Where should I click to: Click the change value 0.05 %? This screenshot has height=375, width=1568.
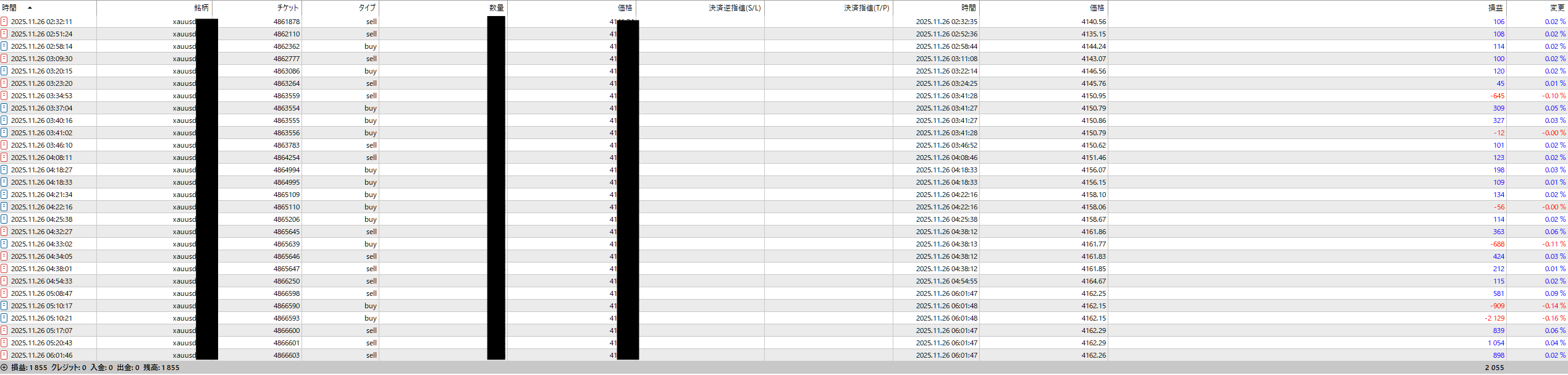pos(1556,108)
